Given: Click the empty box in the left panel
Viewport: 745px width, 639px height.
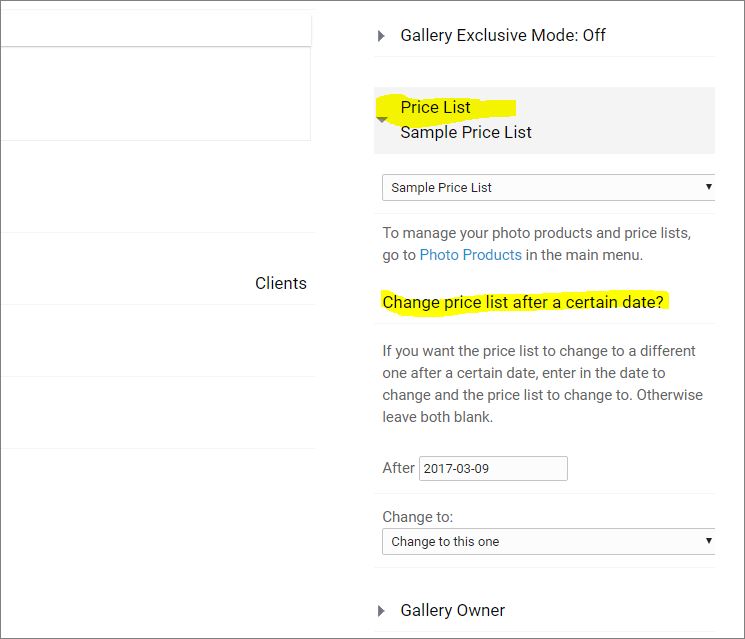Looking at the screenshot, I should pos(155,94).
